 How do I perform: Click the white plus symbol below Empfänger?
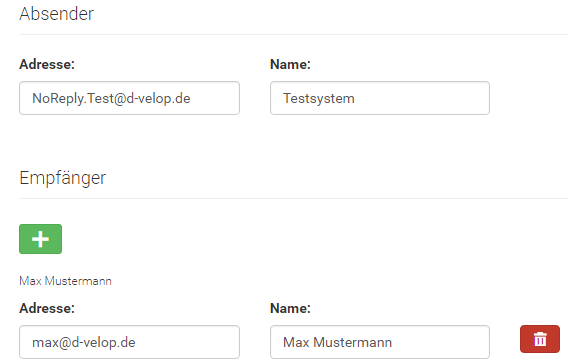pos(40,239)
